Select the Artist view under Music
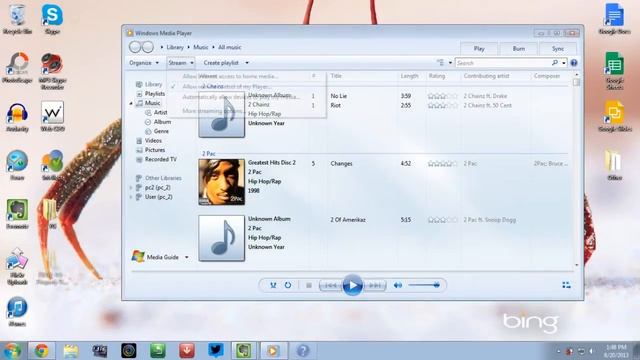The width and height of the screenshot is (640, 360). coord(160,112)
